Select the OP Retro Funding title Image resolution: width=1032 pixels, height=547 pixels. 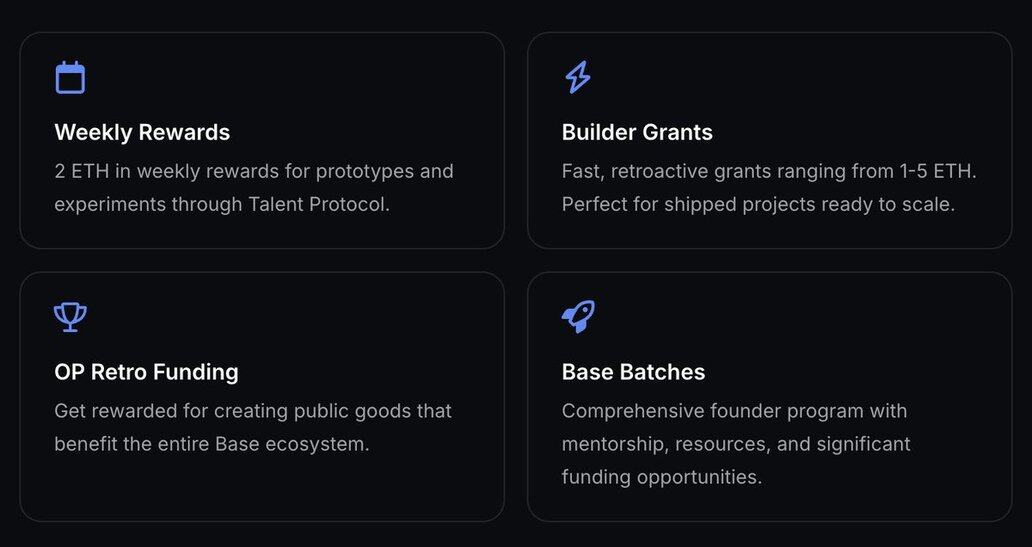coord(146,372)
